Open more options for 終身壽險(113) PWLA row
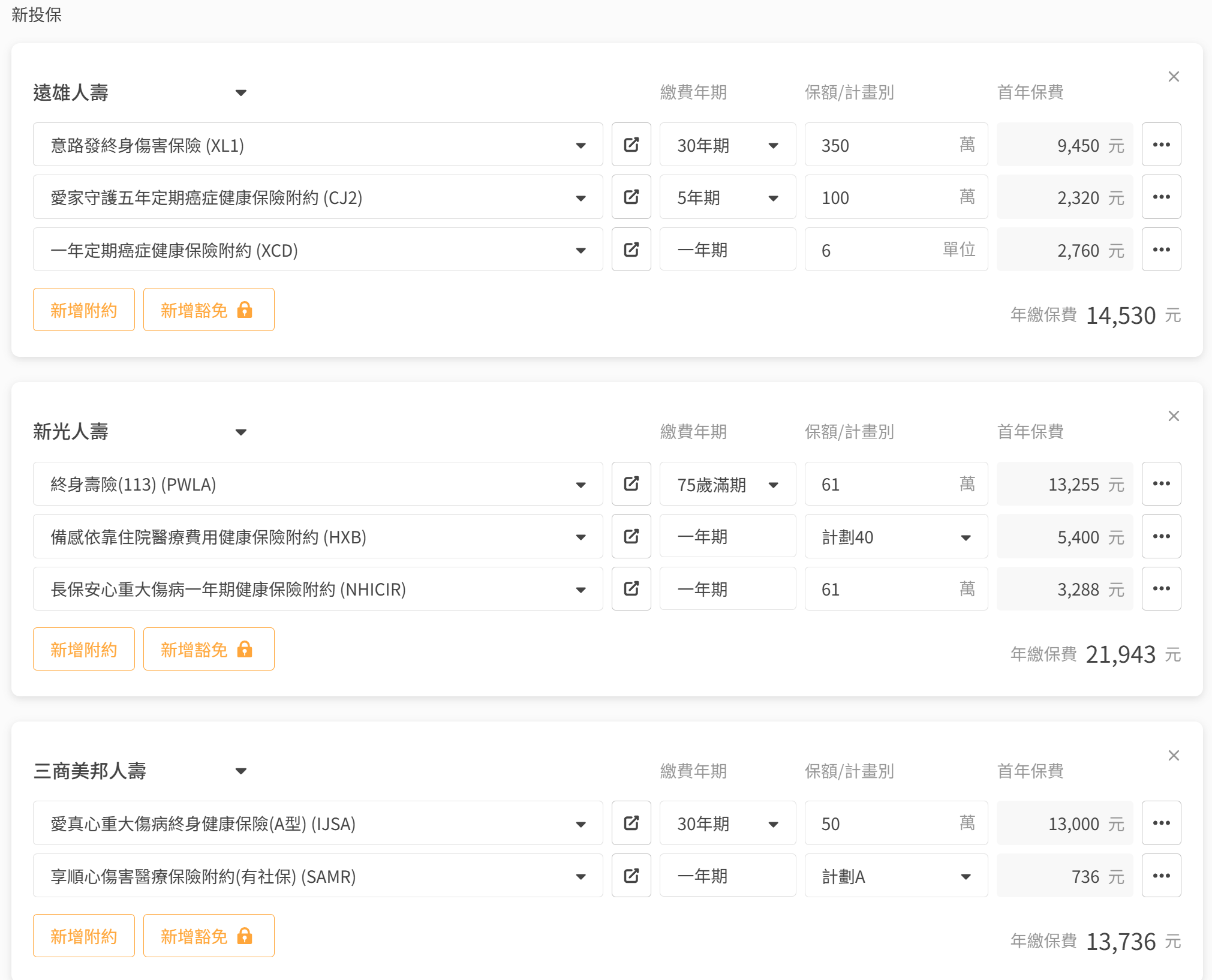Viewport: 1212px width, 980px height. click(1161, 484)
